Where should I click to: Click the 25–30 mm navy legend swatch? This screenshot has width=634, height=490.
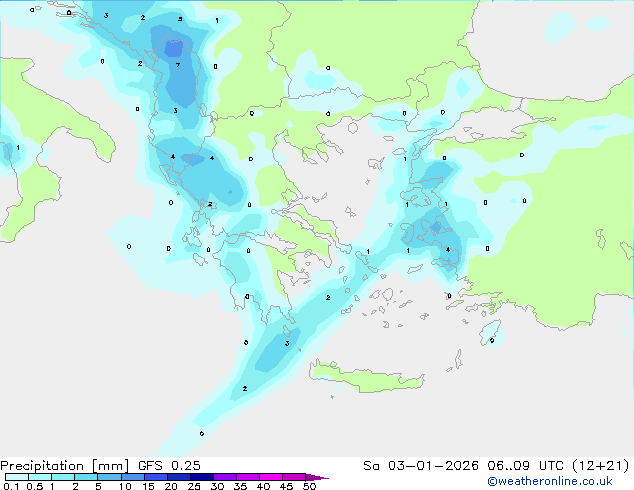[x=202, y=477]
